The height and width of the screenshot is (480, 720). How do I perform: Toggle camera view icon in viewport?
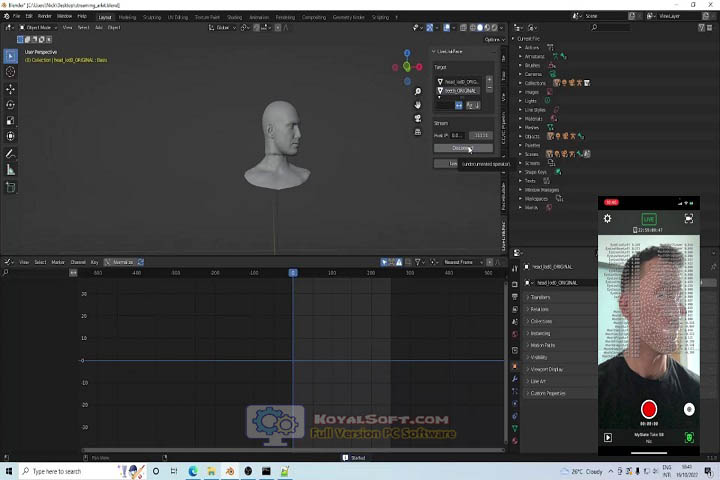pyautogui.click(x=418, y=119)
